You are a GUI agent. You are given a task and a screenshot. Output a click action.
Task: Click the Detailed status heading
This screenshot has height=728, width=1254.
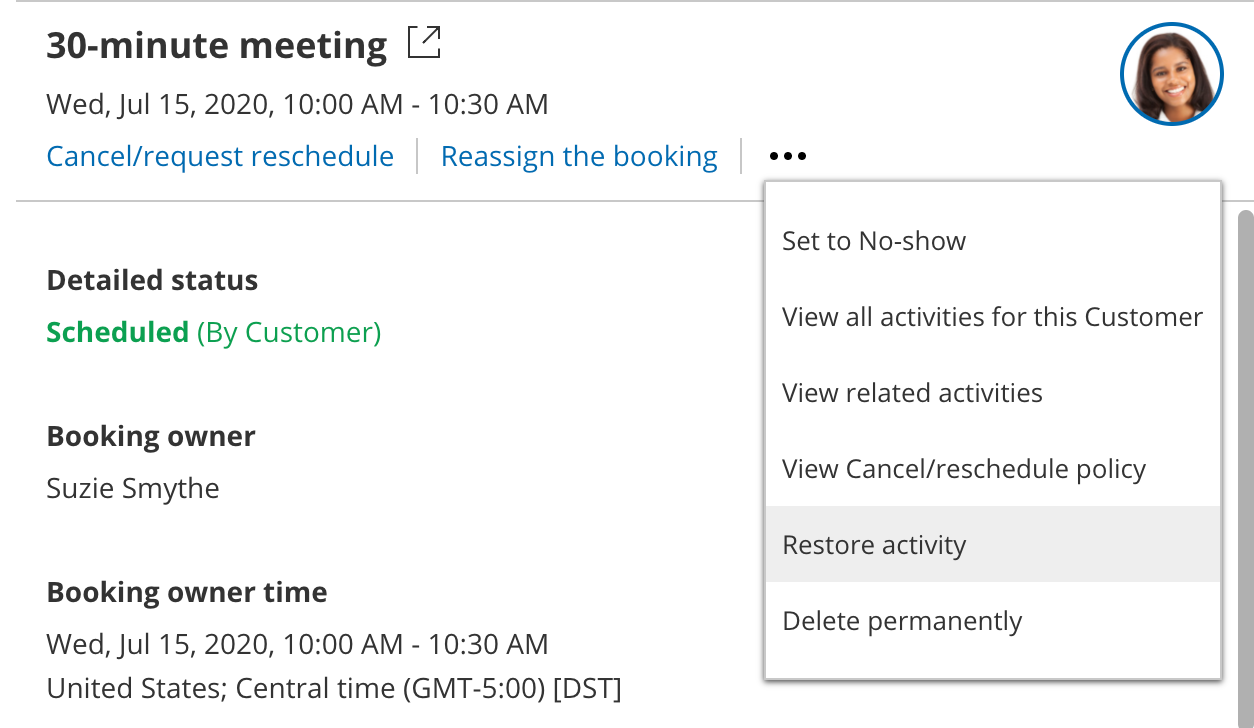point(152,280)
